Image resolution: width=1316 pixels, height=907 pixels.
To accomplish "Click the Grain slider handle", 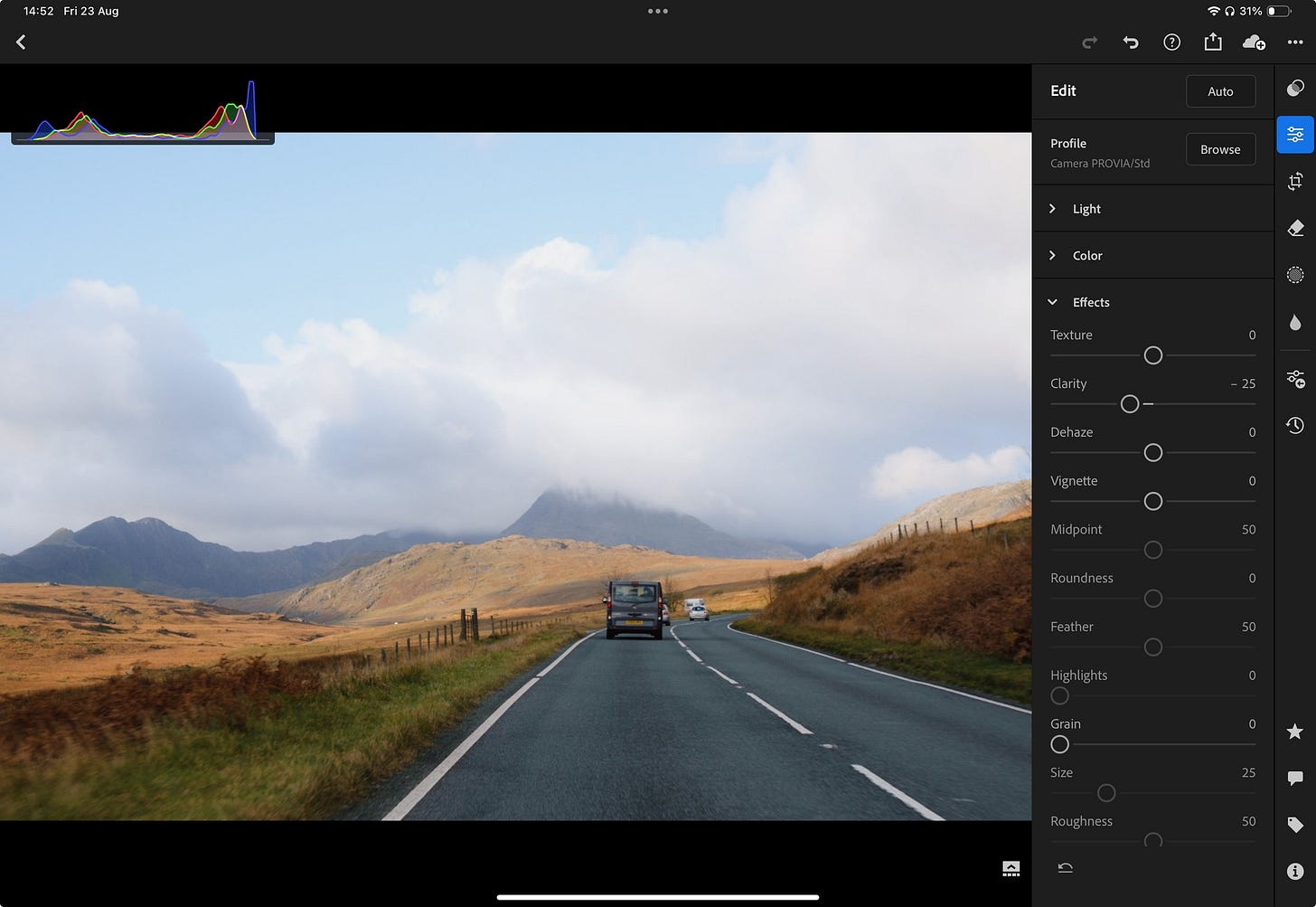I will tap(1060, 744).
